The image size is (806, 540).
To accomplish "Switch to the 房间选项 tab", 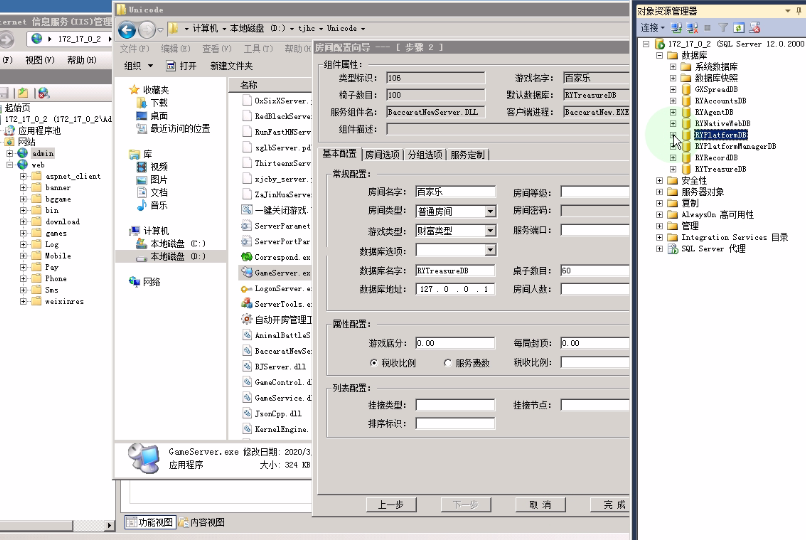I will tap(381, 155).
